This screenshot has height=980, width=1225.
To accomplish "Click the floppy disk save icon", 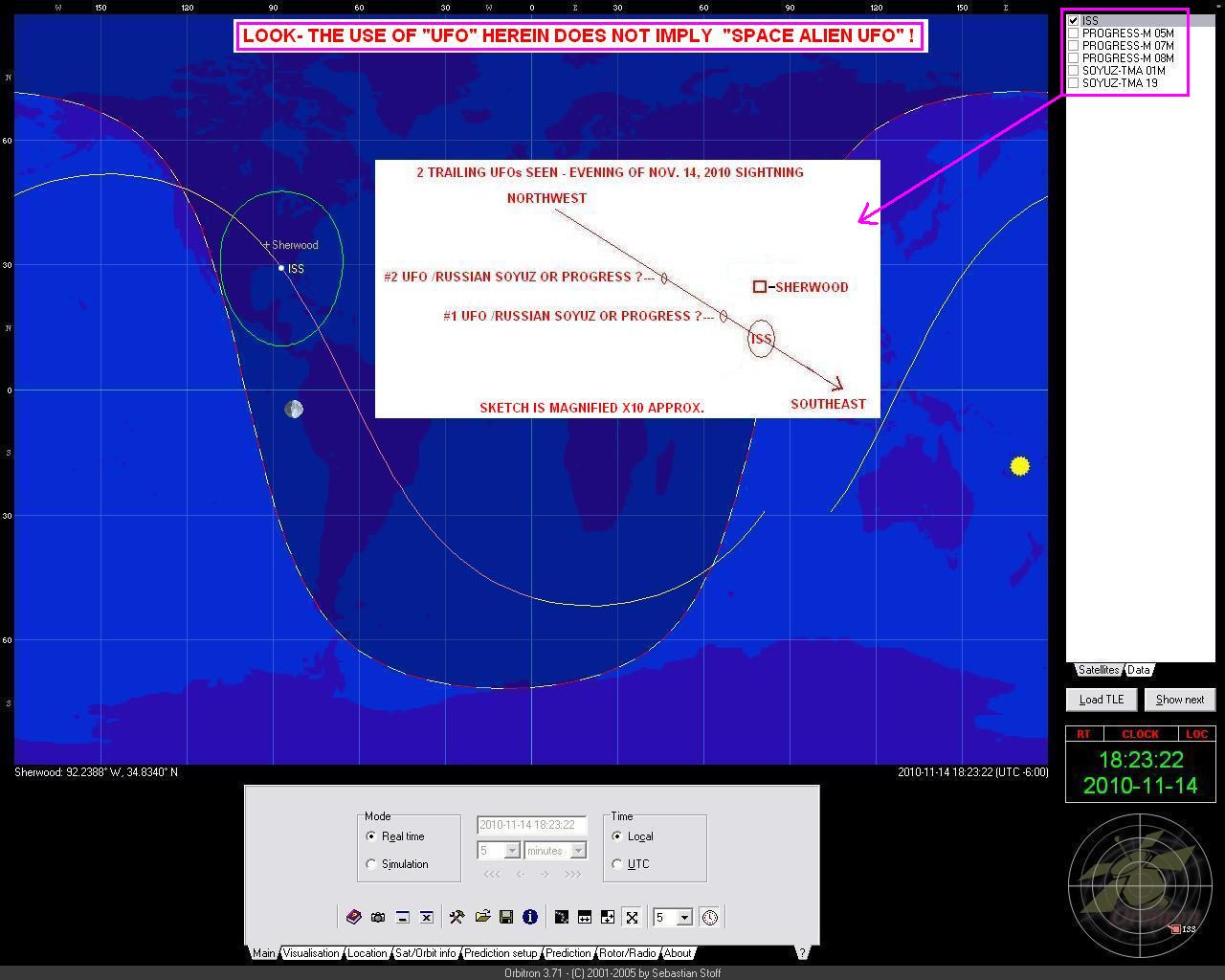I will [x=506, y=917].
